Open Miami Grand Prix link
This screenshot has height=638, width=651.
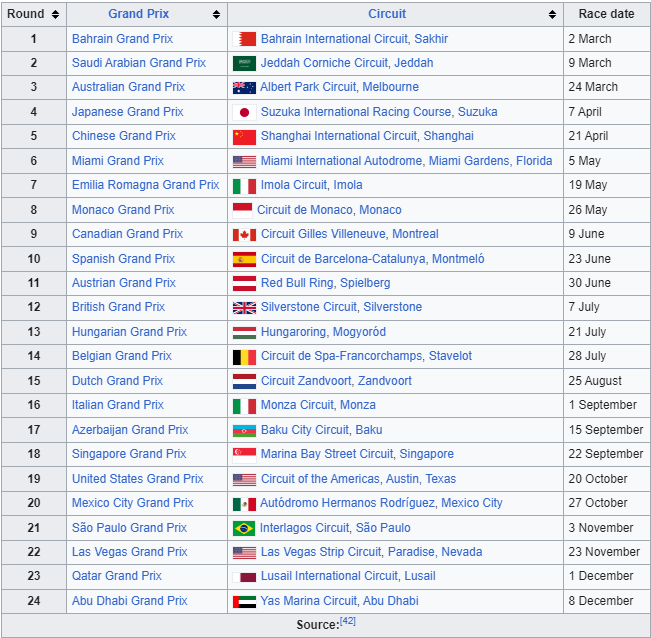[117, 161]
